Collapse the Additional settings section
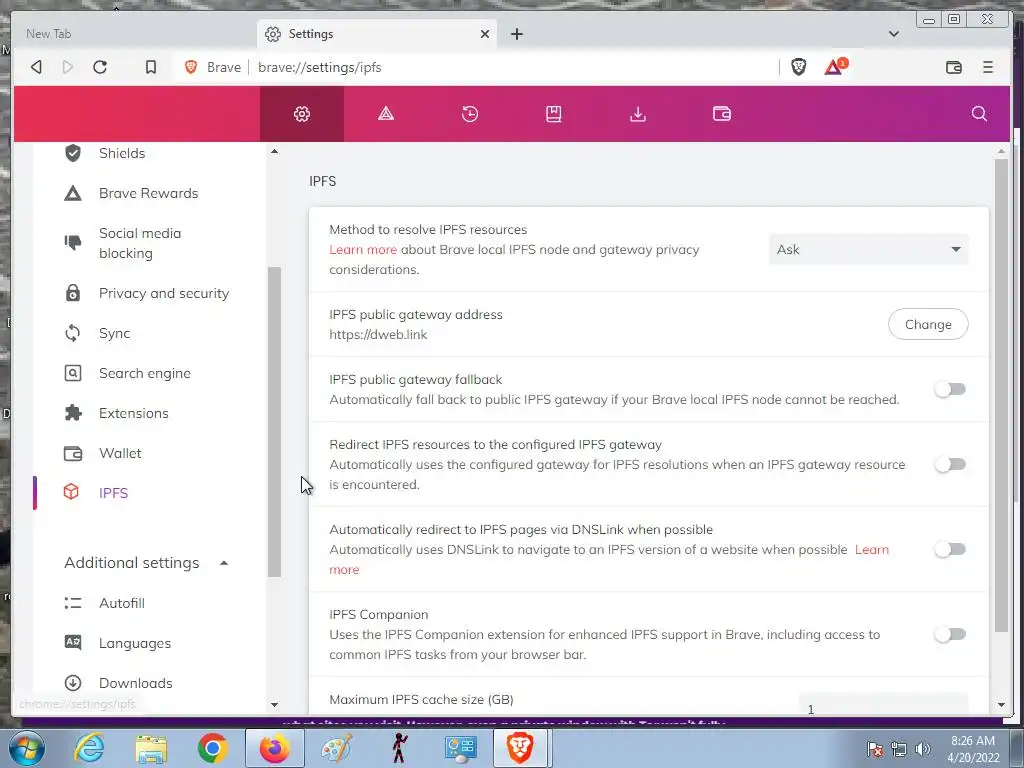Screen dimensions: 1024x768 [x=224, y=563]
